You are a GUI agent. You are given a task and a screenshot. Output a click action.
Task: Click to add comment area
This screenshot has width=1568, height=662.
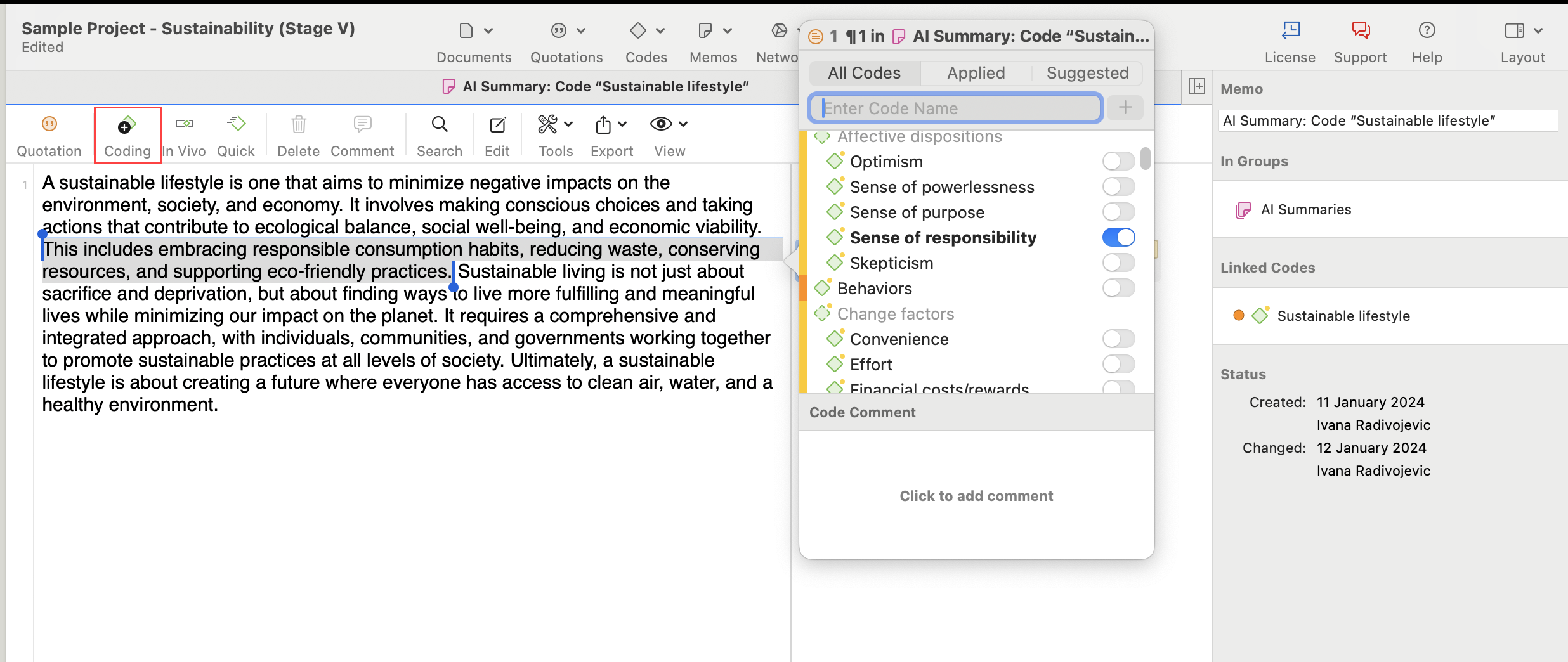click(x=976, y=496)
